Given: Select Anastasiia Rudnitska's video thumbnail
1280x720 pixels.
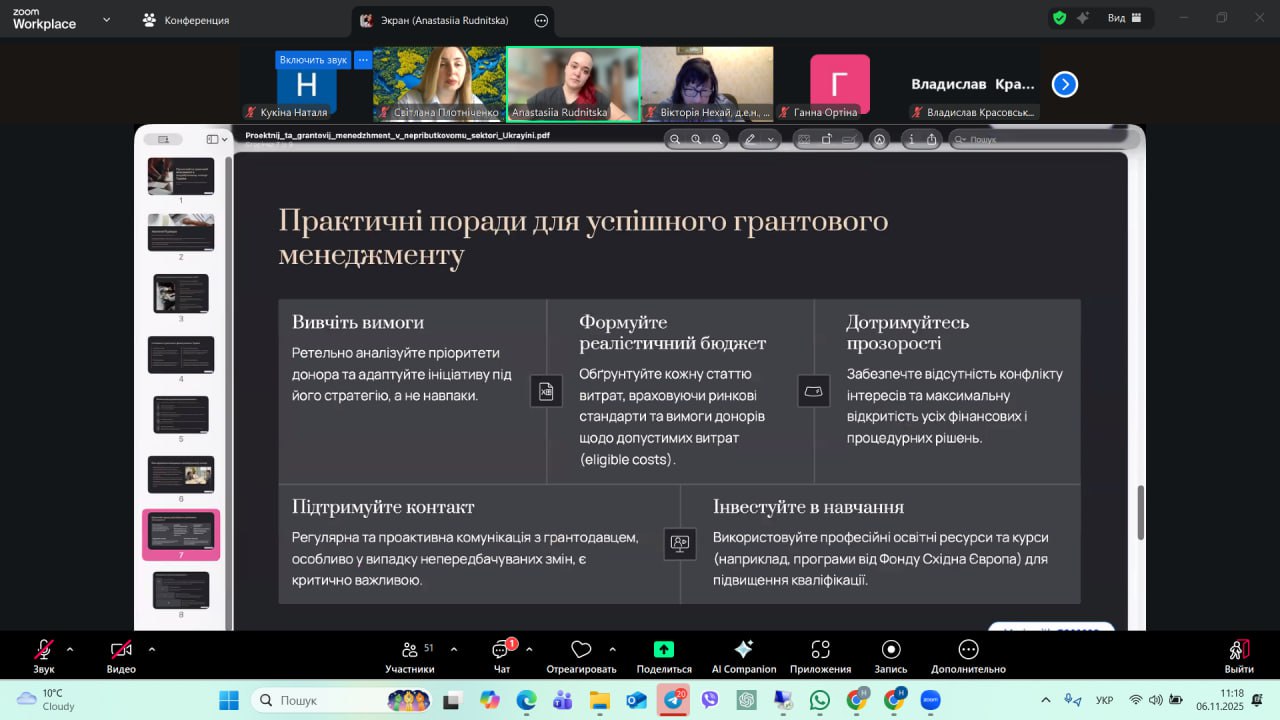Looking at the screenshot, I should (x=573, y=84).
